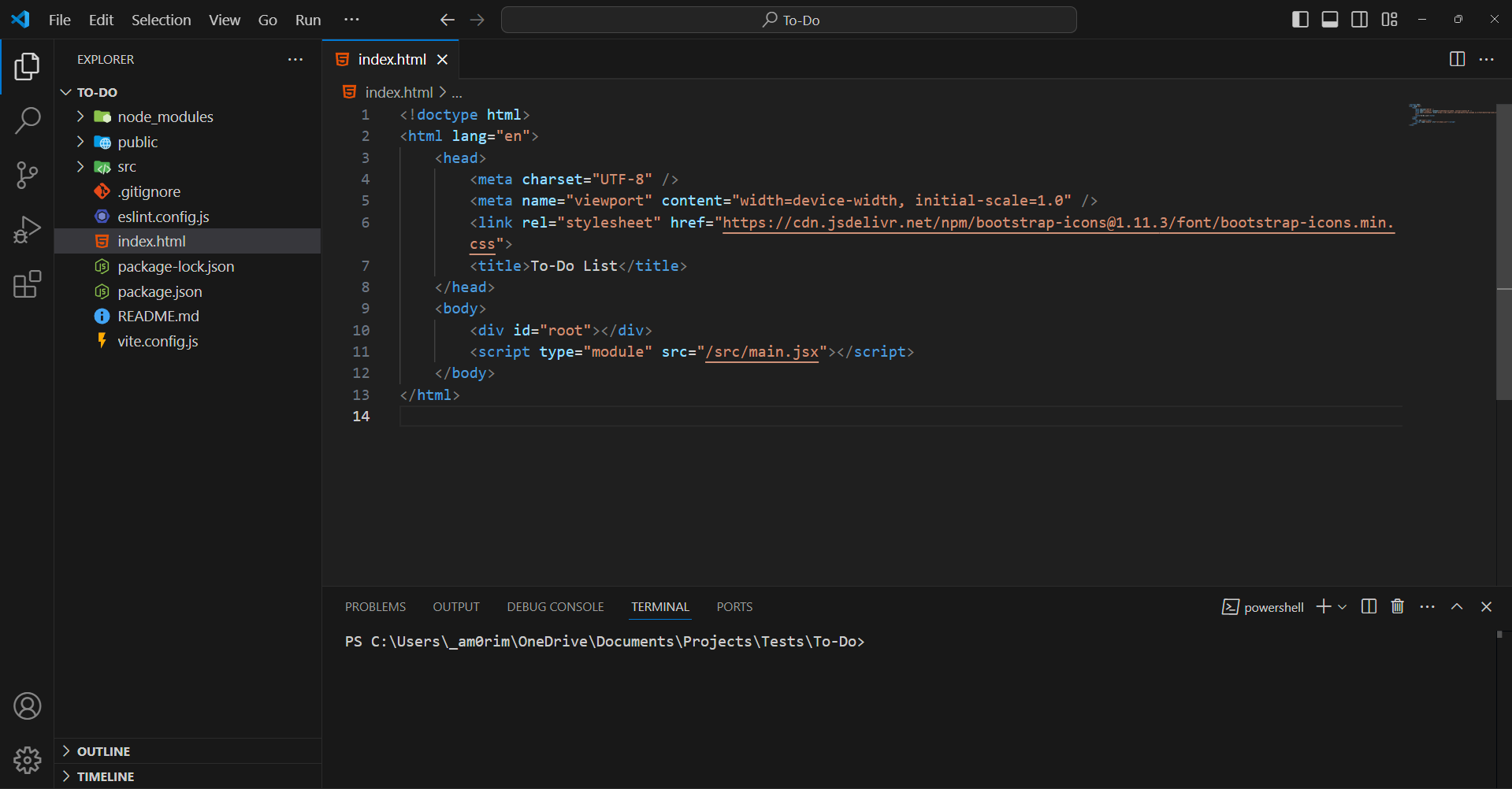The image size is (1512, 789).
Task: Switch to the TERMINAL tab
Action: (660, 607)
